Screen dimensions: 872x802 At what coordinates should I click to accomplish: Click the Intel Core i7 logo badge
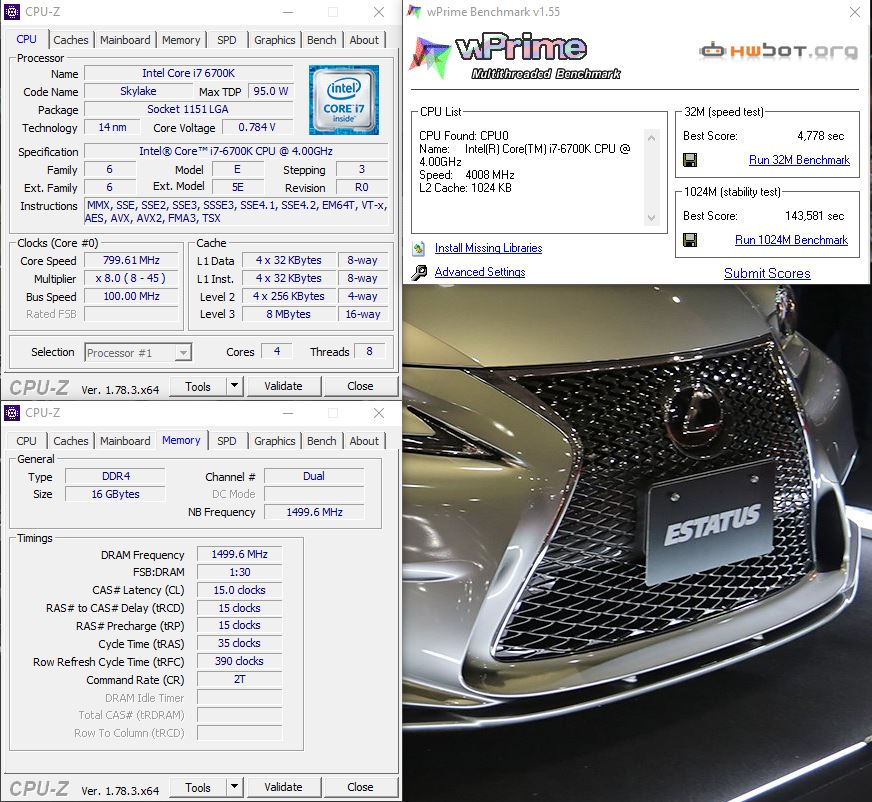click(x=344, y=100)
